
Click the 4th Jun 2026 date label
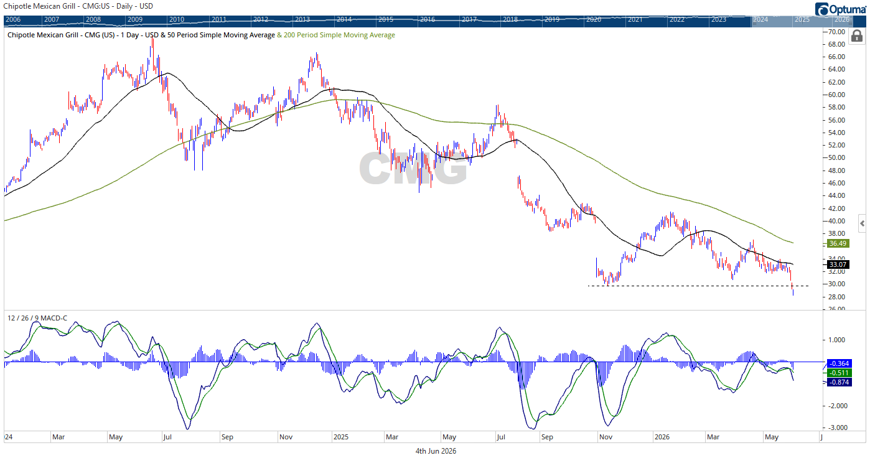[x=436, y=451]
